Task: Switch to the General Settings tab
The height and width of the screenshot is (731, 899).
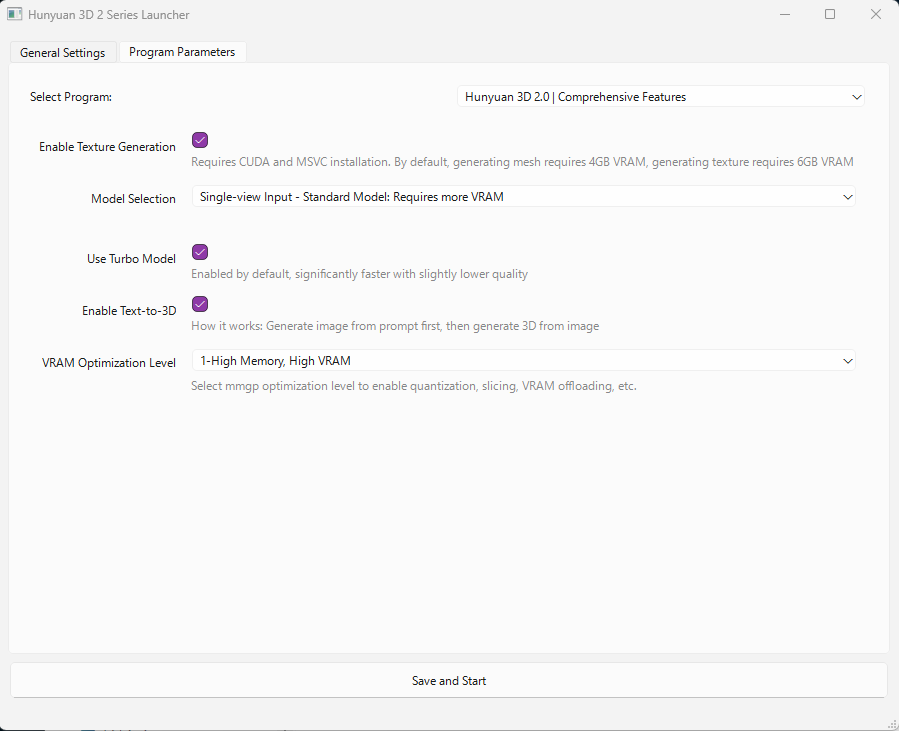Action: click(63, 53)
